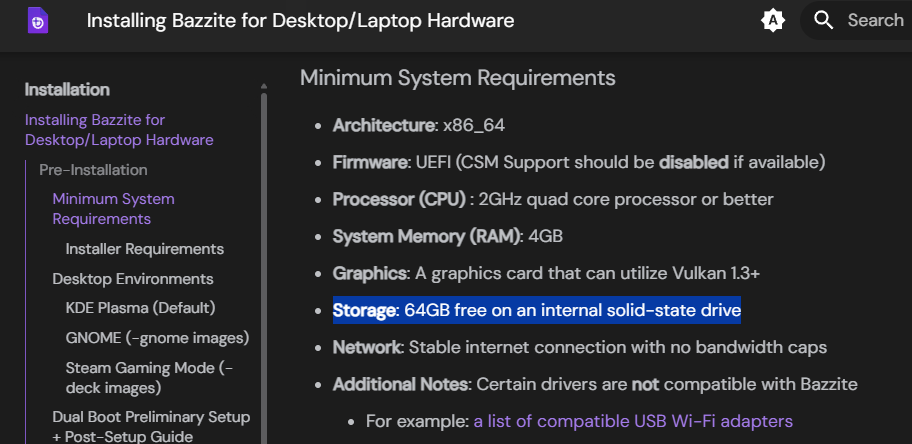Click the sidebar vertical scrollbar
The height and width of the screenshot is (444, 912).
coord(264,260)
